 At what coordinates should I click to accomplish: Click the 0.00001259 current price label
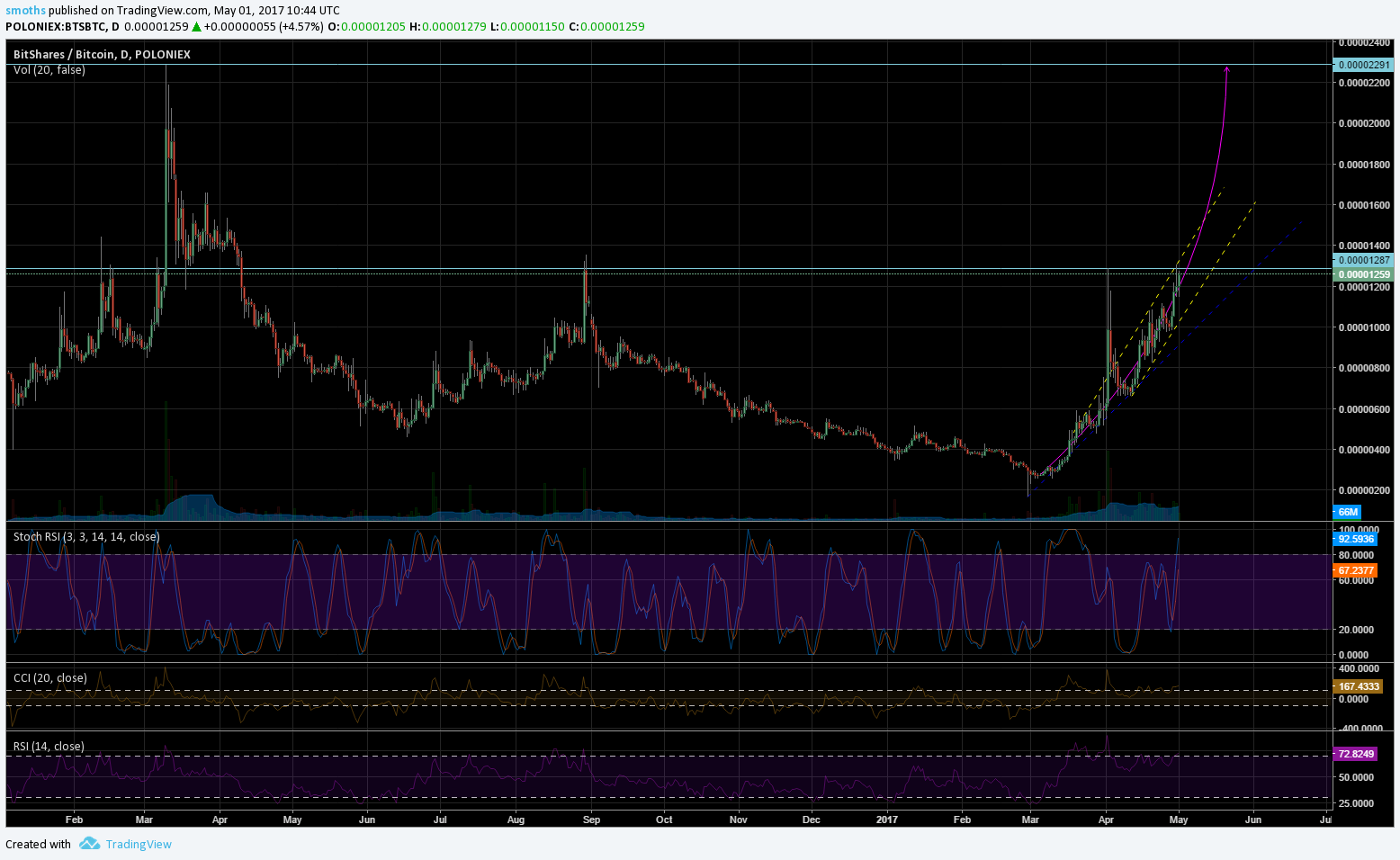(1364, 274)
